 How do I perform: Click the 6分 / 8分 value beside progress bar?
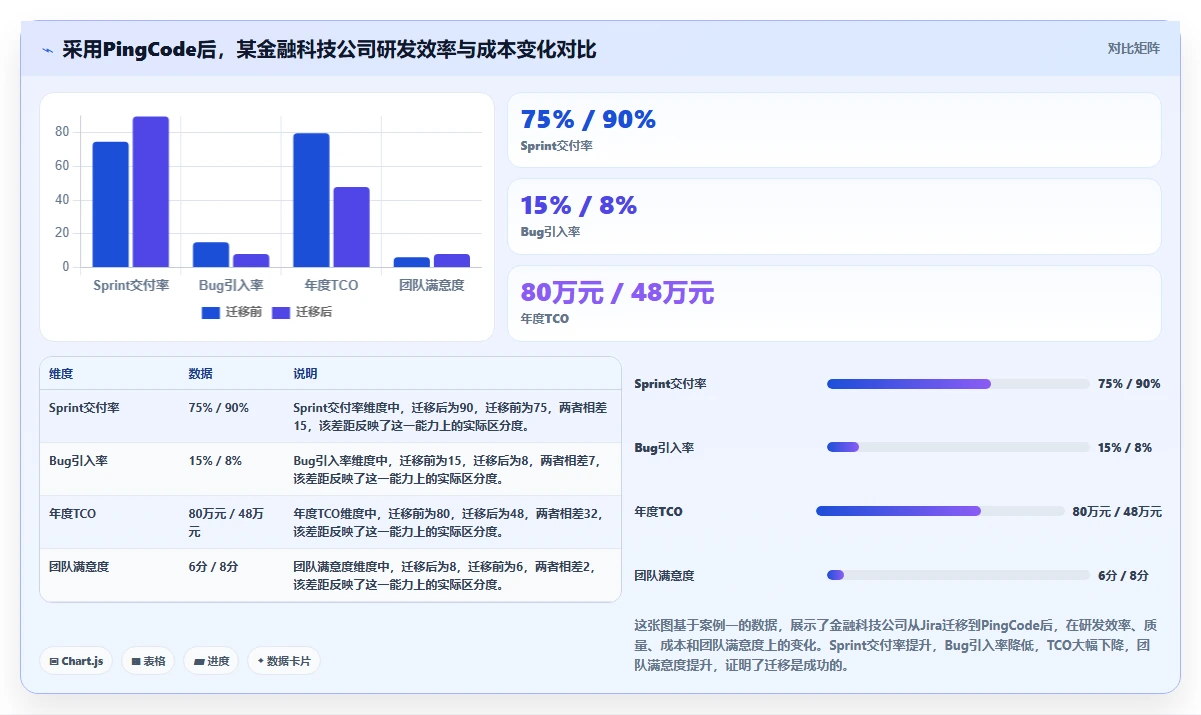pos(1123,575)
